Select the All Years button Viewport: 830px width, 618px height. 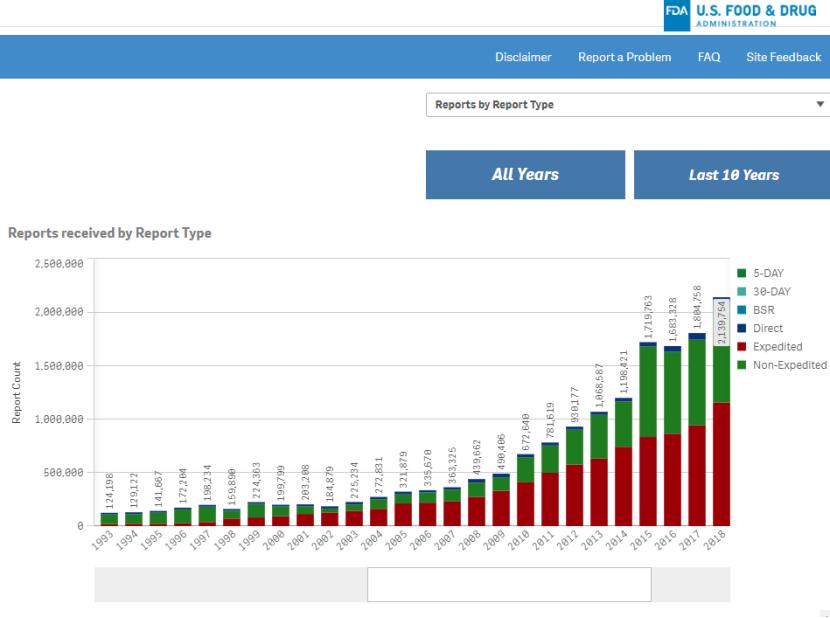pyautogui.click(x=525, y=175)
